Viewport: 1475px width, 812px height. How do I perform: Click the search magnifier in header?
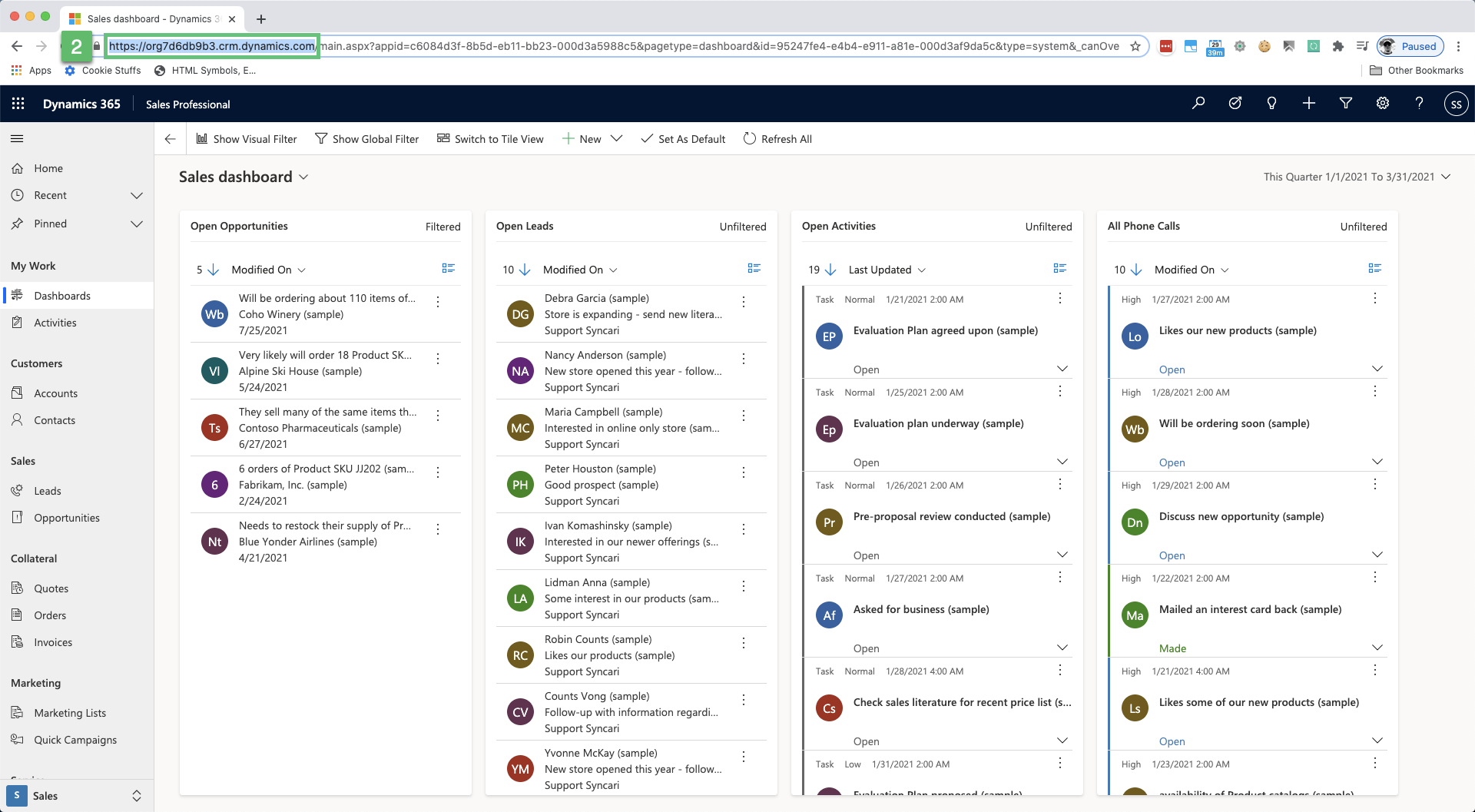pyautogui.click(x=1198, y=103)
